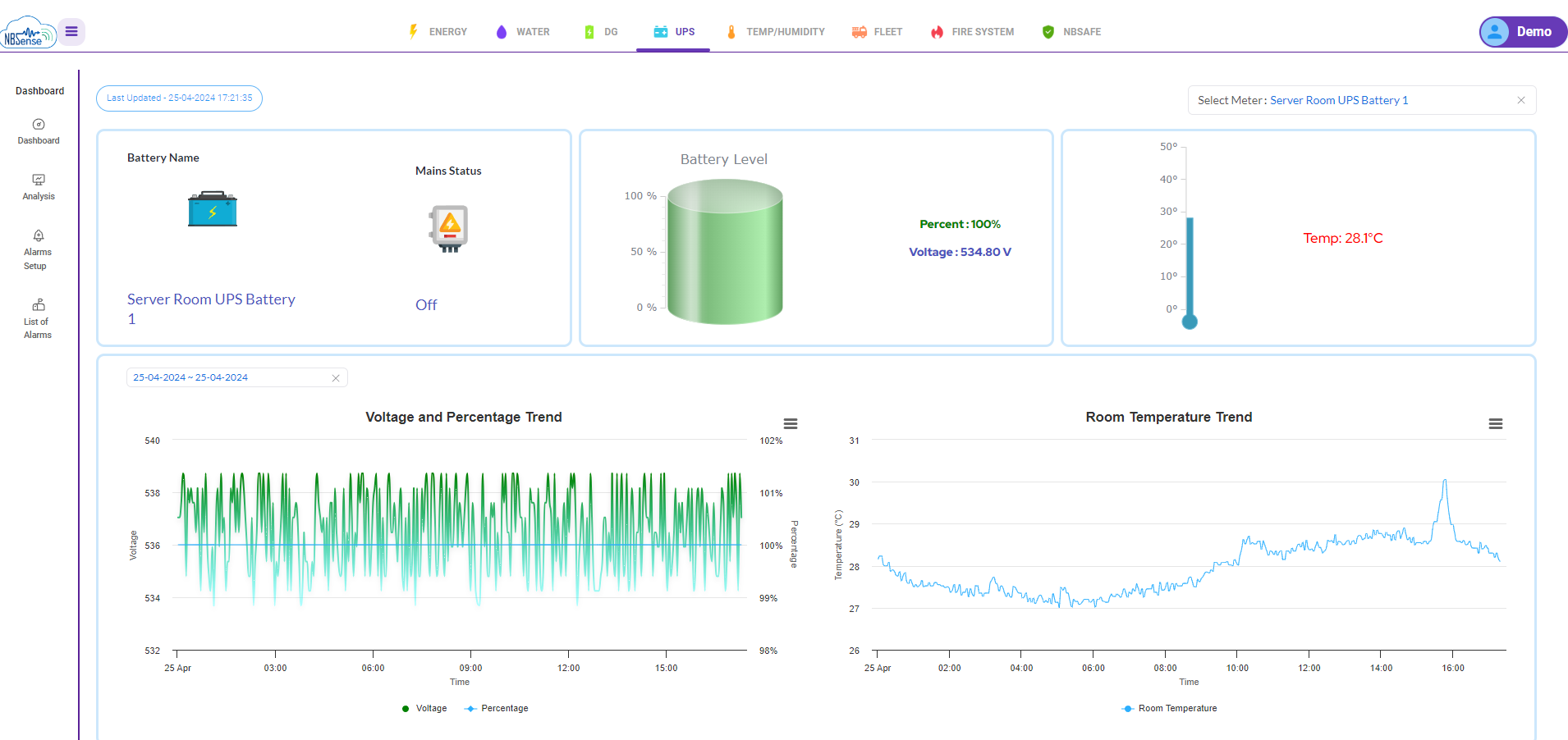Open the ENERGY tab
The image size is (1568, 740).
[438, 32]
